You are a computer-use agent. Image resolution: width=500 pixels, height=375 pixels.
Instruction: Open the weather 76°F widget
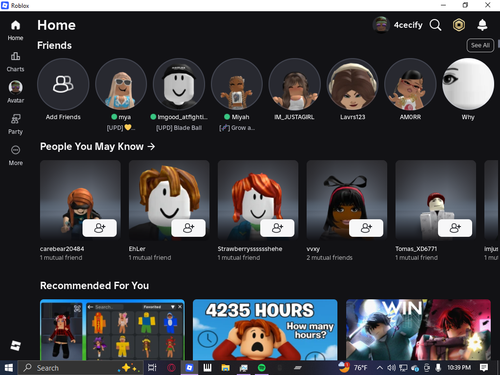tap(353, 368)
